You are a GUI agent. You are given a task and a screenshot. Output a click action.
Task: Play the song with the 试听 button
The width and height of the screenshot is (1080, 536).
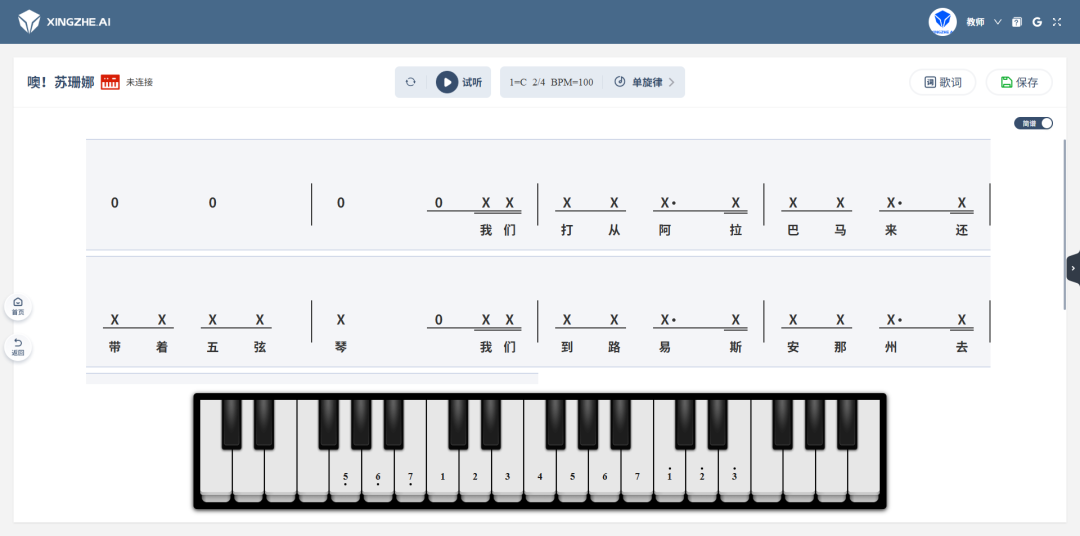point(459,82)
